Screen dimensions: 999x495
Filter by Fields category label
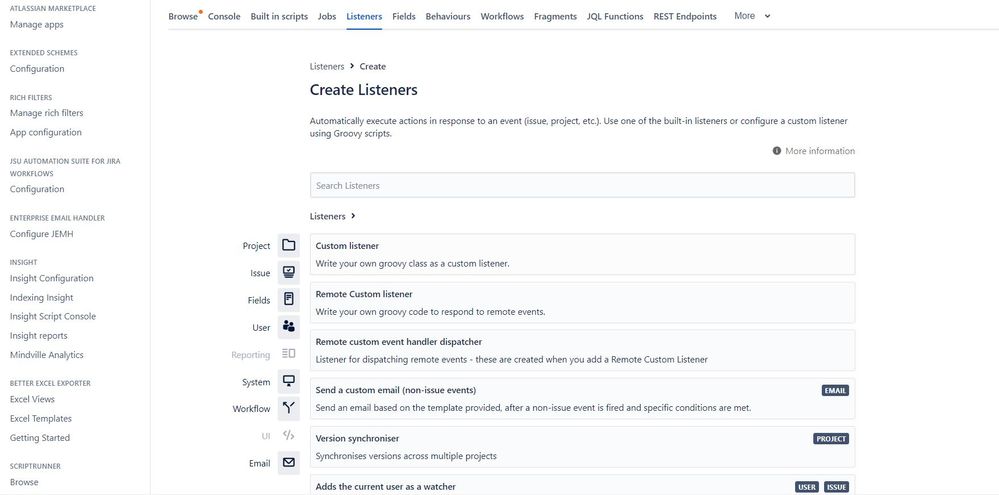click(259, 300)
